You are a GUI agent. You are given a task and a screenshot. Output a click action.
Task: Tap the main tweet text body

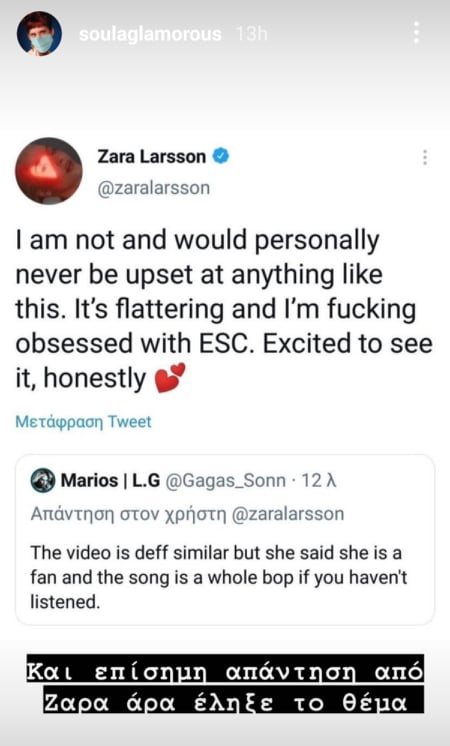point(224,309)
